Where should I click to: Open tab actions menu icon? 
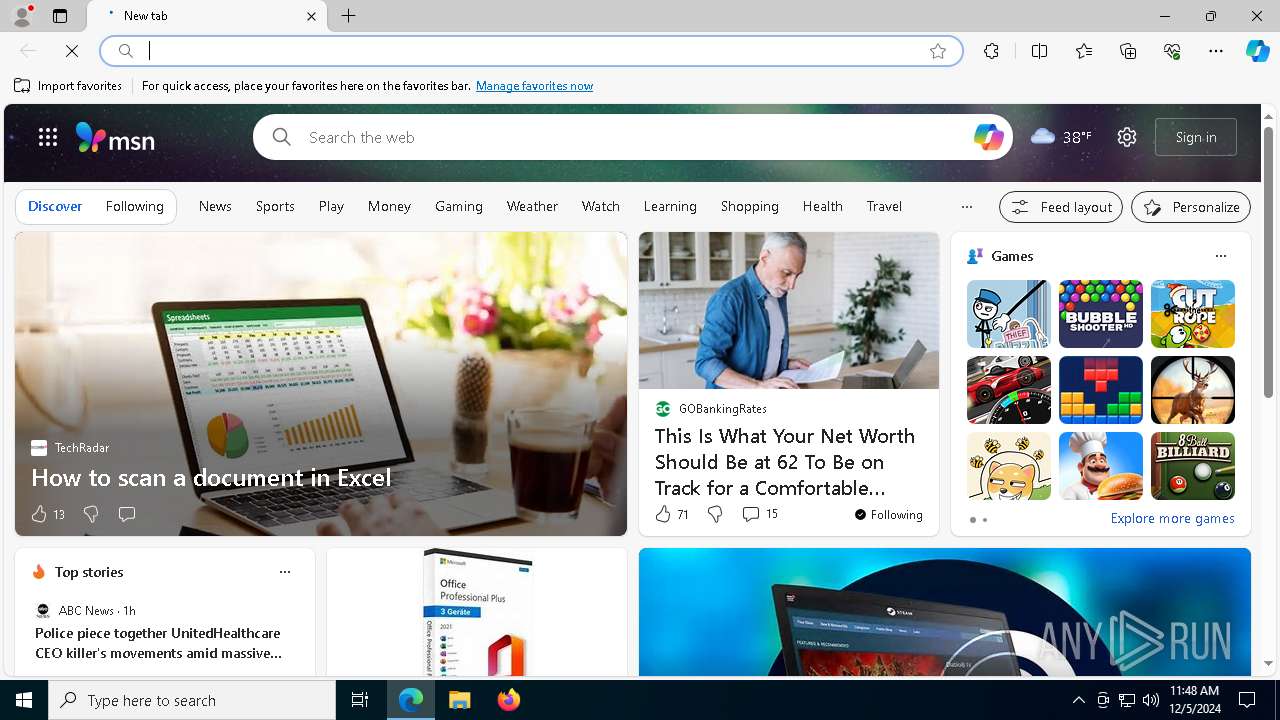pyautogui.click(x=60, y=16)
